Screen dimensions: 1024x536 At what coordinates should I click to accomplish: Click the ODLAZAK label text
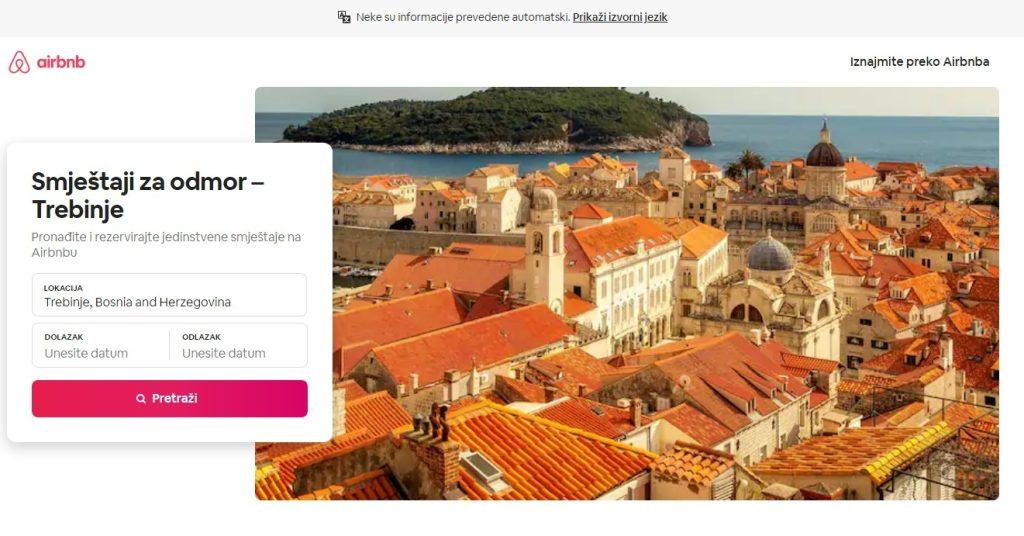(x=201, y=337)
